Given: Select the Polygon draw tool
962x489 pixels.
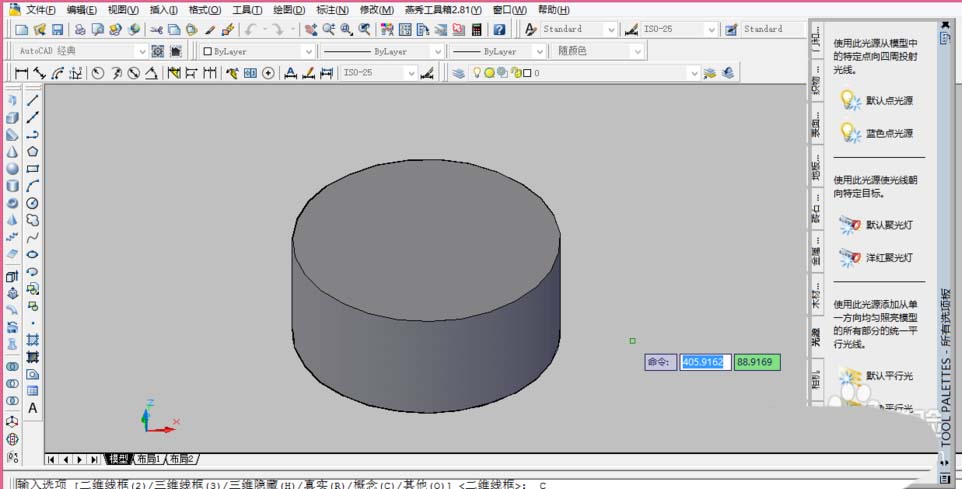Looking at the screenshot, I should [x=33, y=152].
